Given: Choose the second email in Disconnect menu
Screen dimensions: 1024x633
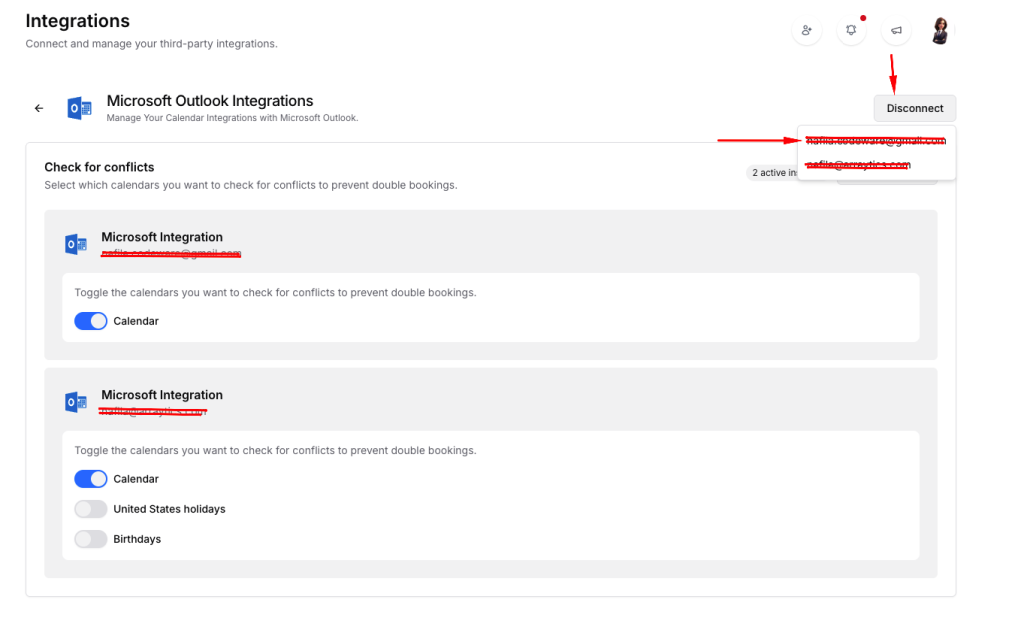Looking at the screenshot, I should [x=858, y=165].
